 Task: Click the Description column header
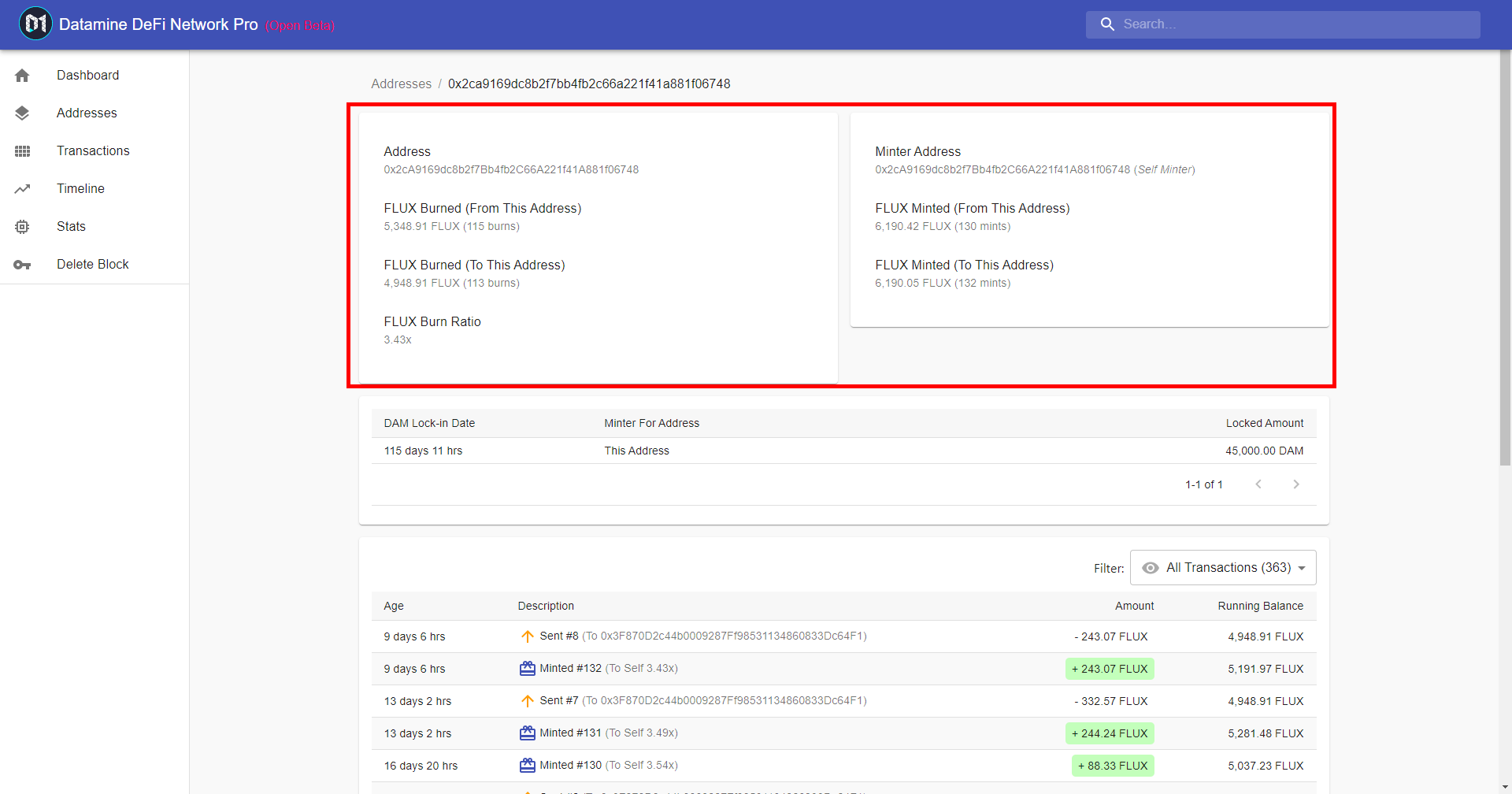tap(546, 607)
